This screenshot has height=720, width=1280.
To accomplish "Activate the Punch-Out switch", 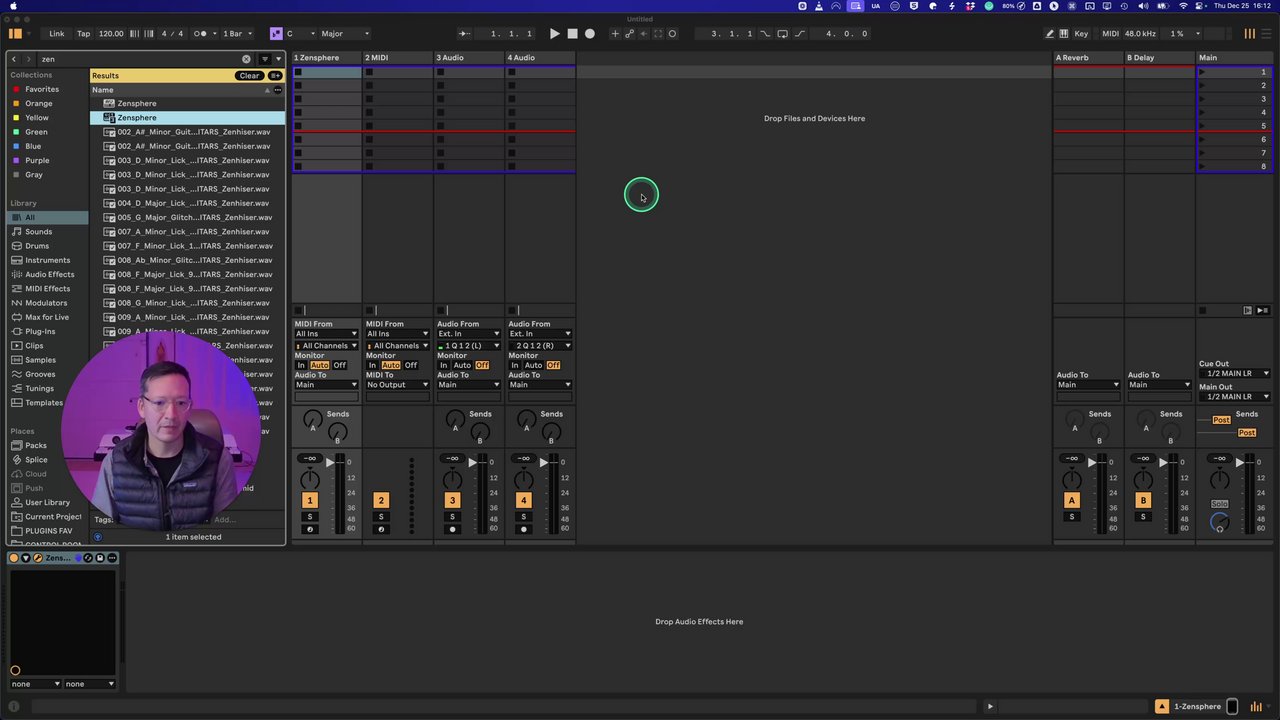I will pyautogui.click(x=799, y=34).
